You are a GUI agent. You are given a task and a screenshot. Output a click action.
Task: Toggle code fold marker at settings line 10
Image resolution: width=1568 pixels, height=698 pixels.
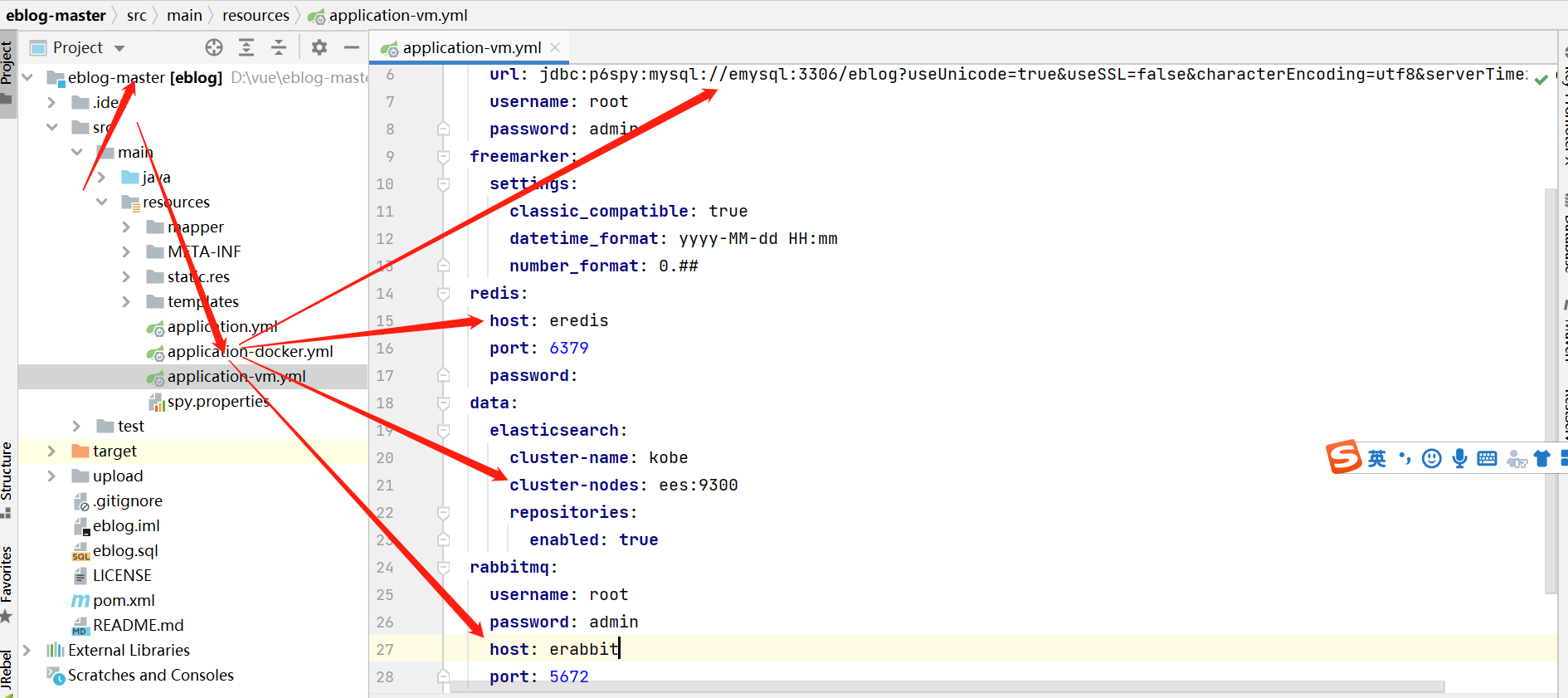point(444,184)
